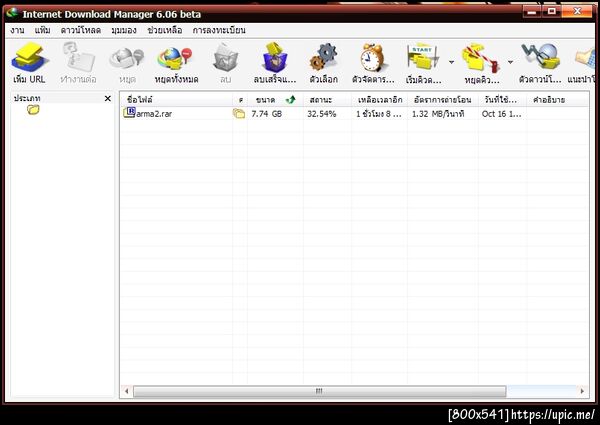Click the 32.54% status cell
Screen dimensions: 600x425
pos(321,114)
